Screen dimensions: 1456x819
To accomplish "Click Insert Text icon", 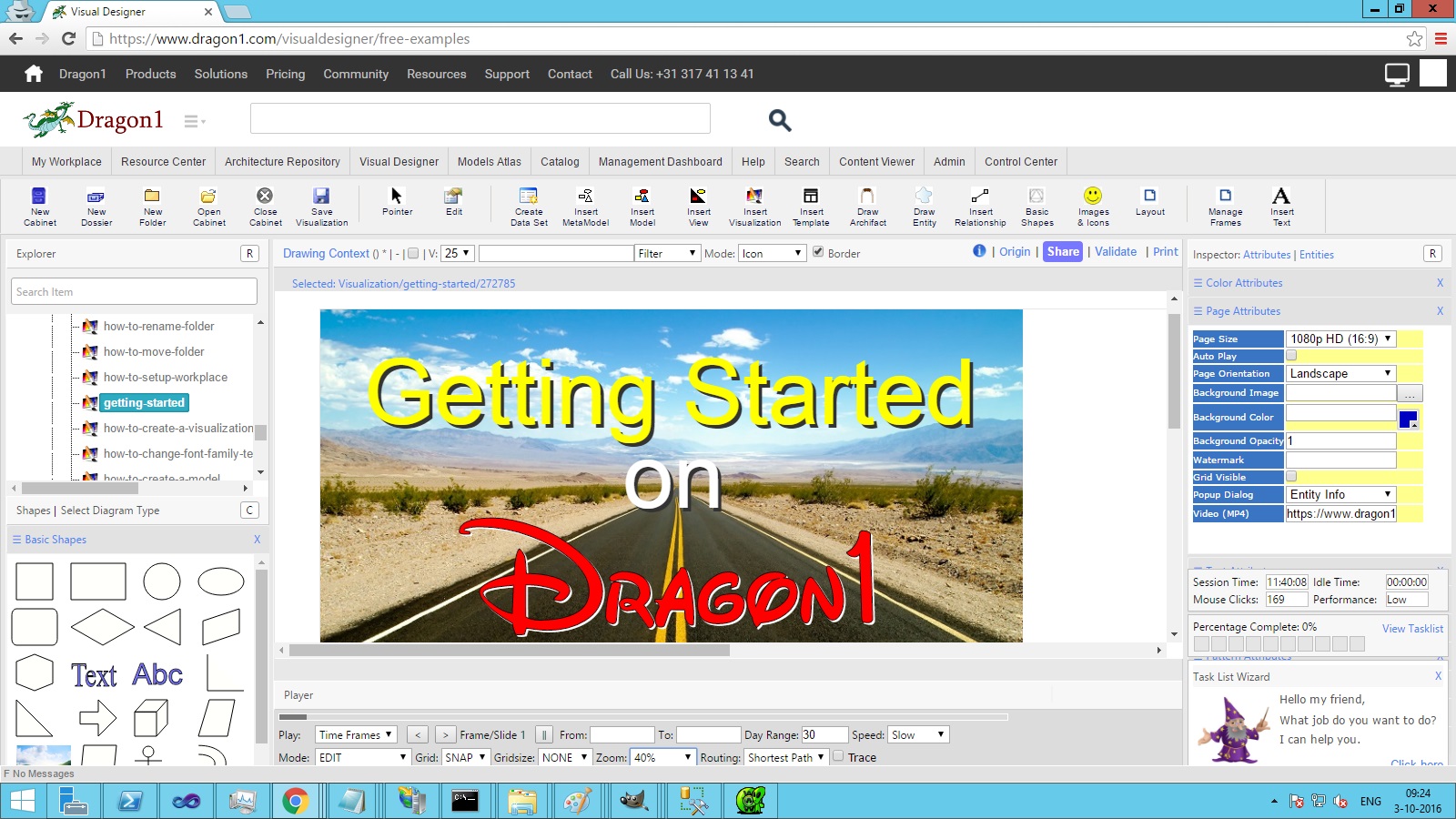I will coord(1281,206).
